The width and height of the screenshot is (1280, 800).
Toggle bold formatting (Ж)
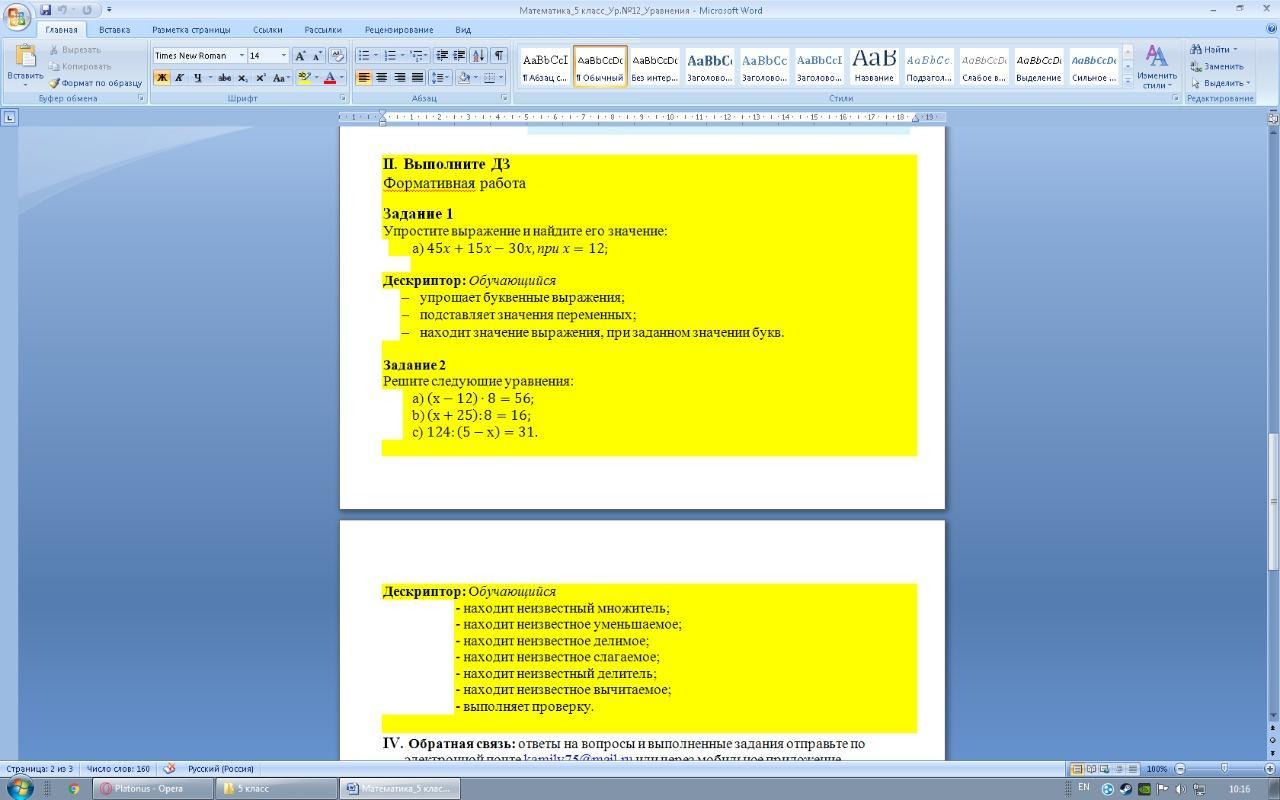pos(161,78)
